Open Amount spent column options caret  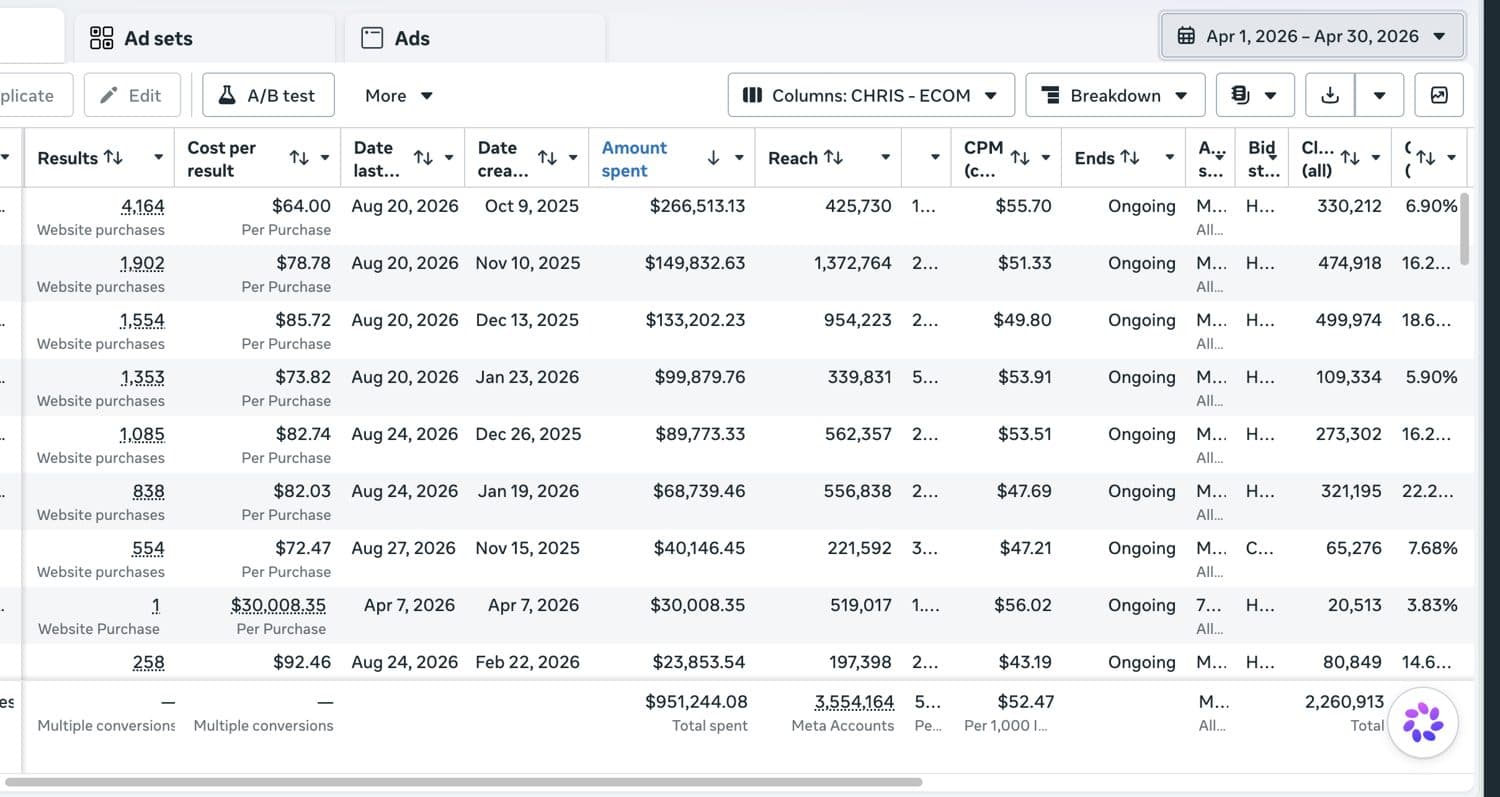click(x=739, y=158)
